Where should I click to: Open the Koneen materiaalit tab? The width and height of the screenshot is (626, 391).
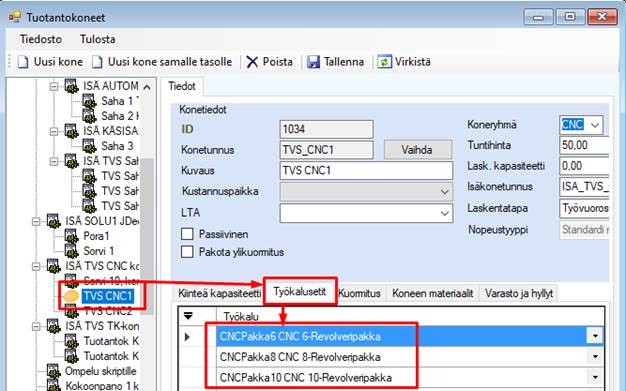[432, 294]
